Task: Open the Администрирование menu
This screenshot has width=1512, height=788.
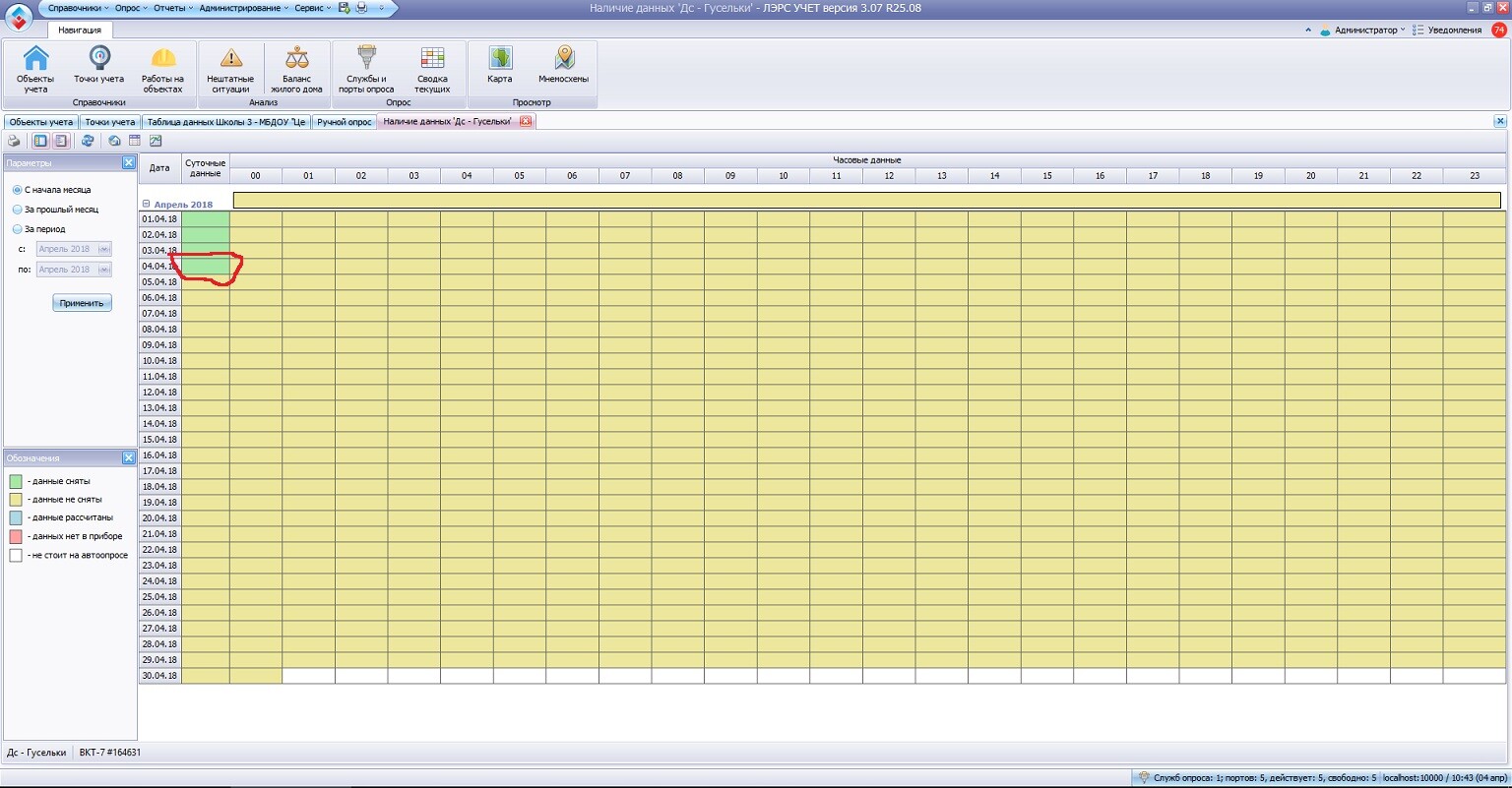Action: [243, 8]
